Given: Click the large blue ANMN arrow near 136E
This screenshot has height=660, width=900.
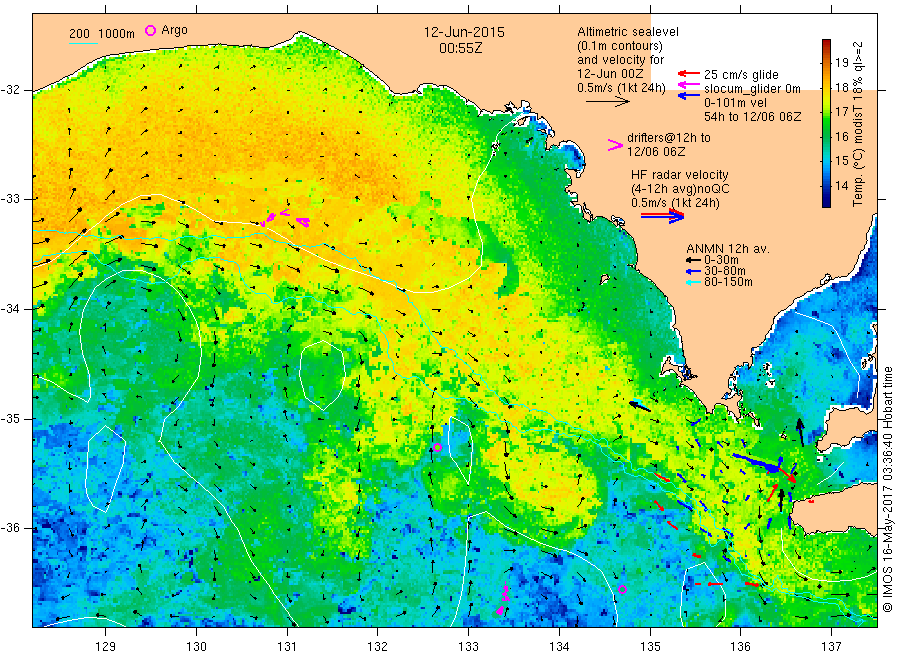Looking at the screenshot, I should (x=756, y=463).
